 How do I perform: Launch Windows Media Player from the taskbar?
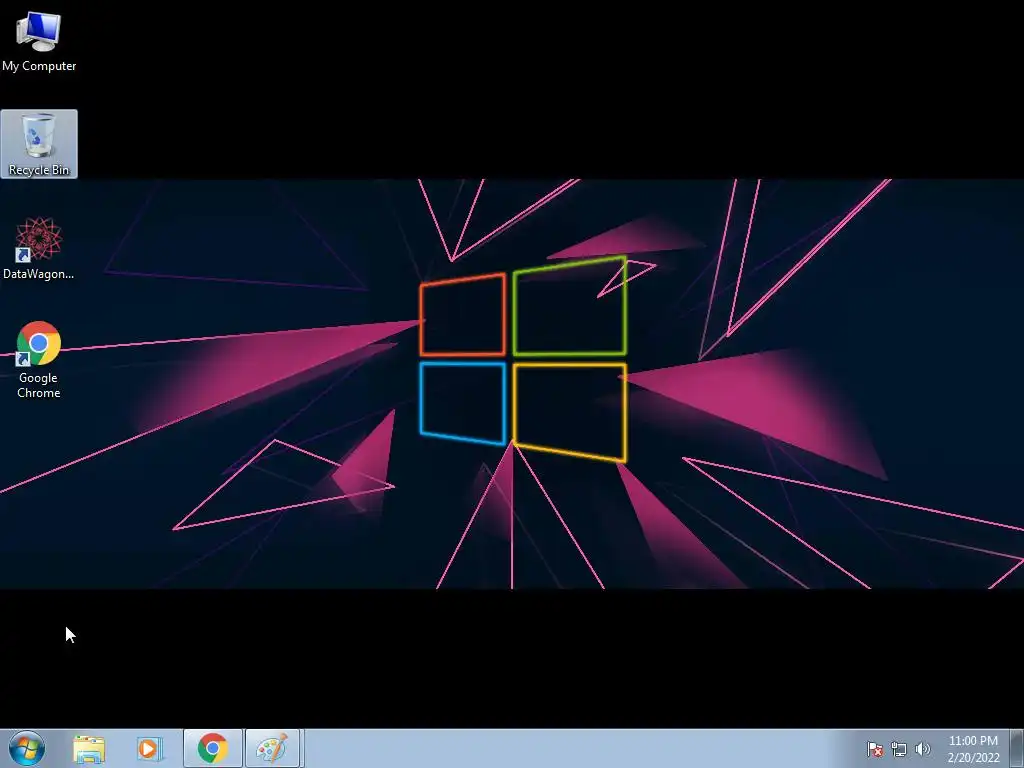[150, 748]
